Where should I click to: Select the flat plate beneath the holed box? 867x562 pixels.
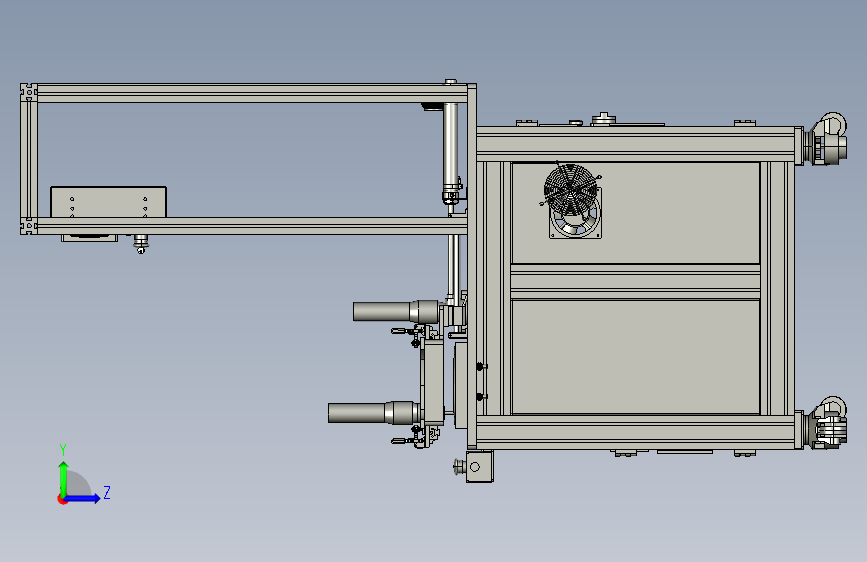[89, 238]
